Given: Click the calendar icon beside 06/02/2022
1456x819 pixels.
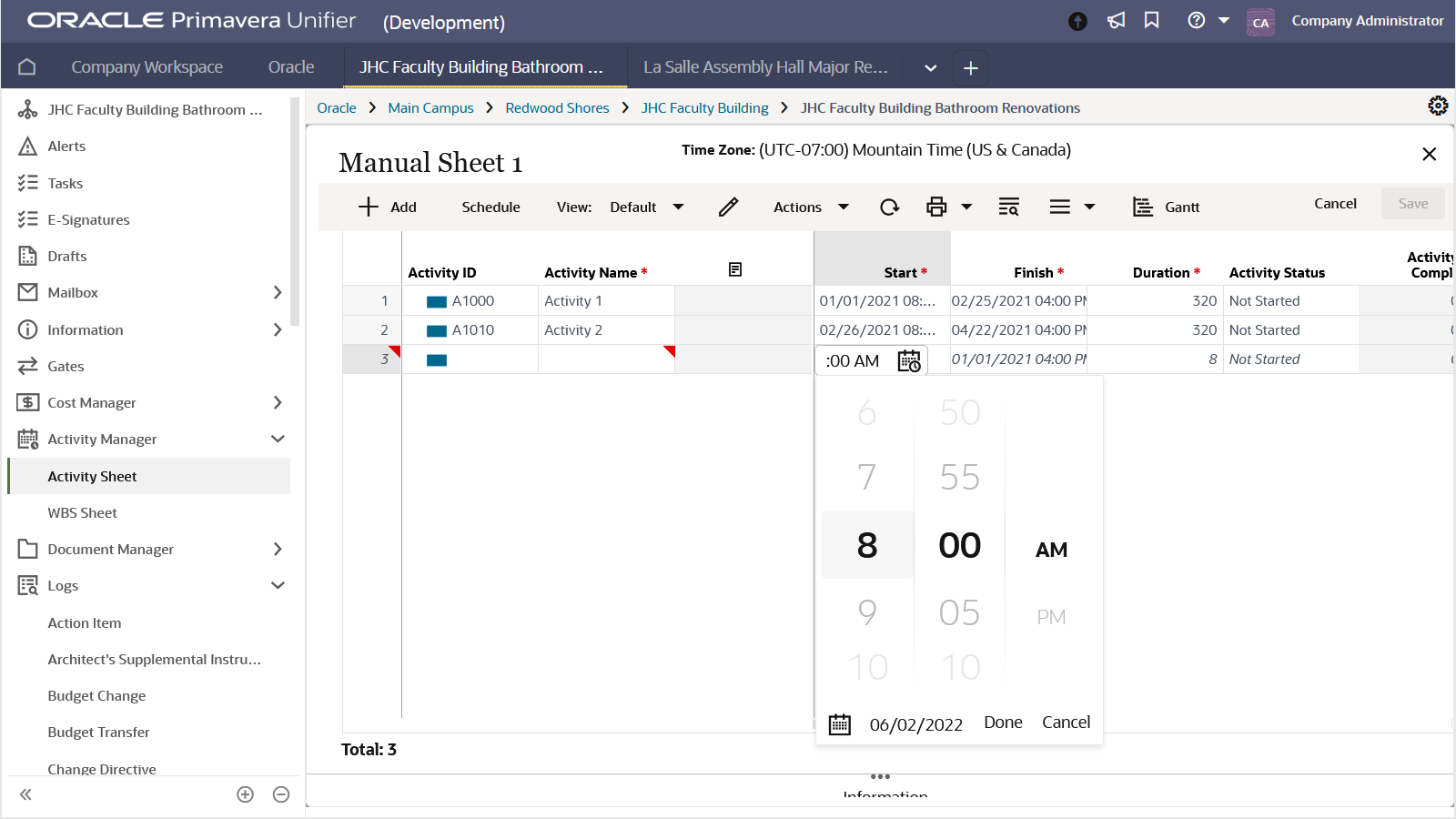Looking at the screenshot, I should coord(840,724).
